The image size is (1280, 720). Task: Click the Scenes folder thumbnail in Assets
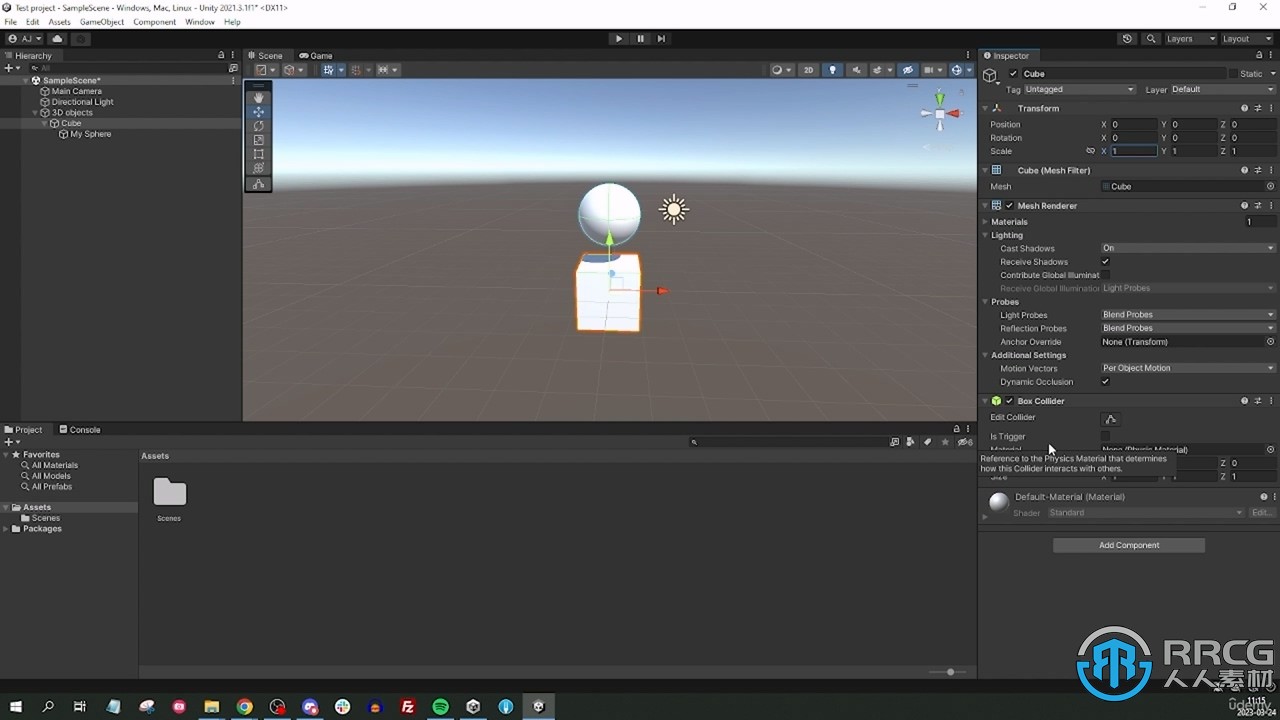169,492
